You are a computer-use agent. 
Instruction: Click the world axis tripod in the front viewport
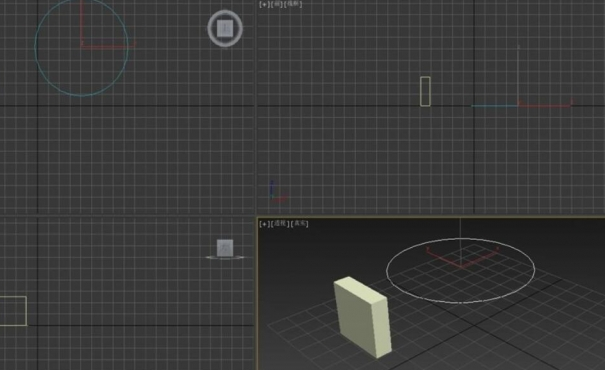tap(277, 193)
